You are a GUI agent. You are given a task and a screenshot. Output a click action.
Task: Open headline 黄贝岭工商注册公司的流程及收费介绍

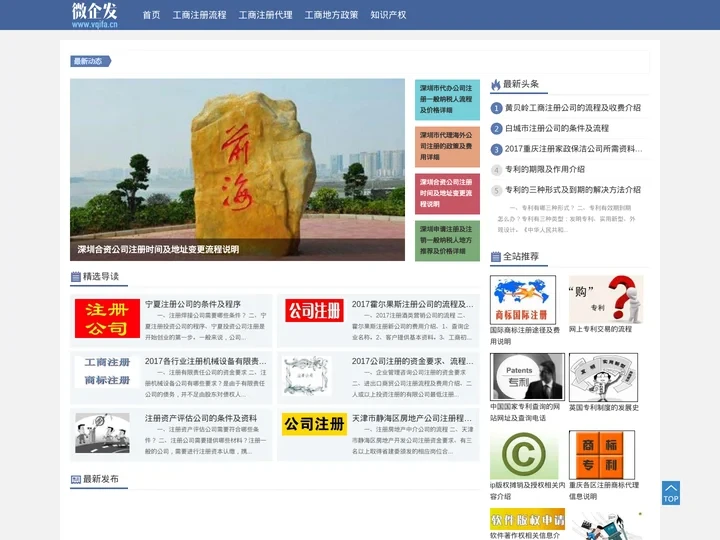click(x=573, y=108)
